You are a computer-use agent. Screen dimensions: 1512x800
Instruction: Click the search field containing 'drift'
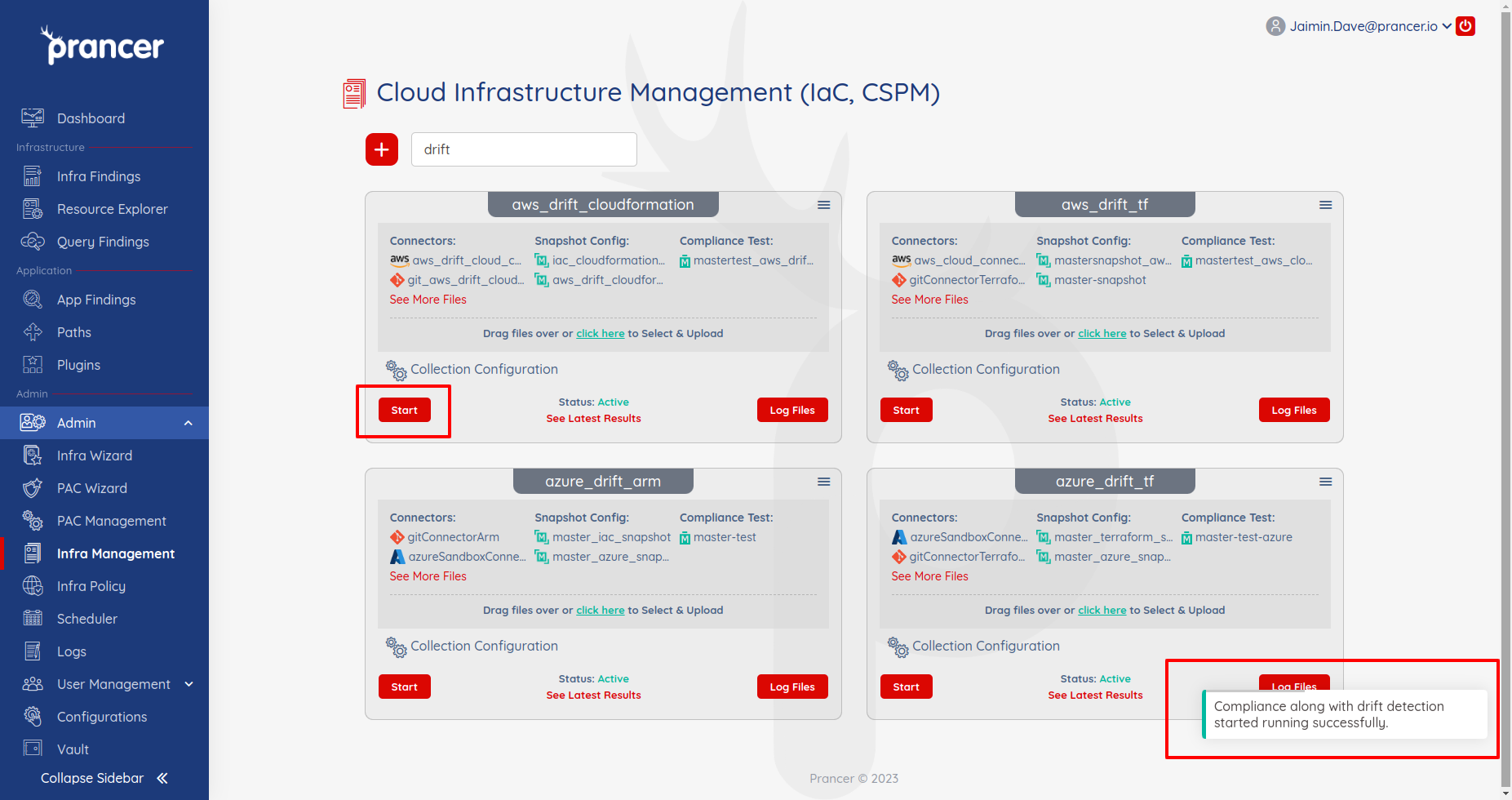coord(524,149)
